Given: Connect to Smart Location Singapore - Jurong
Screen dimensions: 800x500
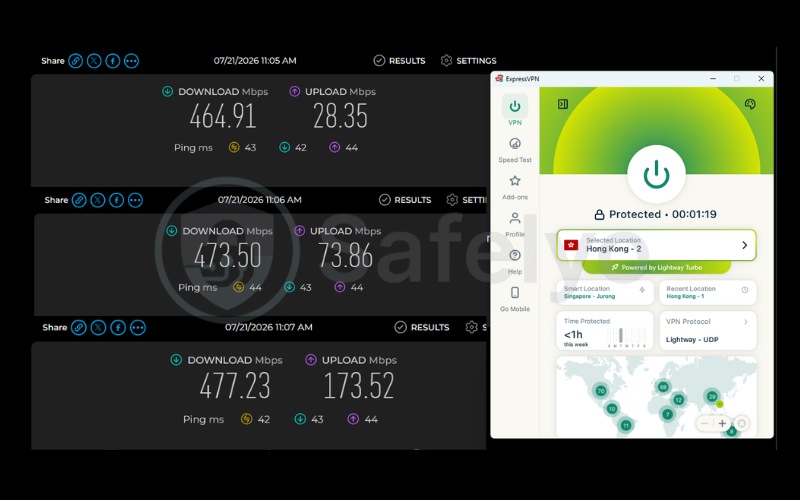Looking at the screenshot, I should (605, 292).
